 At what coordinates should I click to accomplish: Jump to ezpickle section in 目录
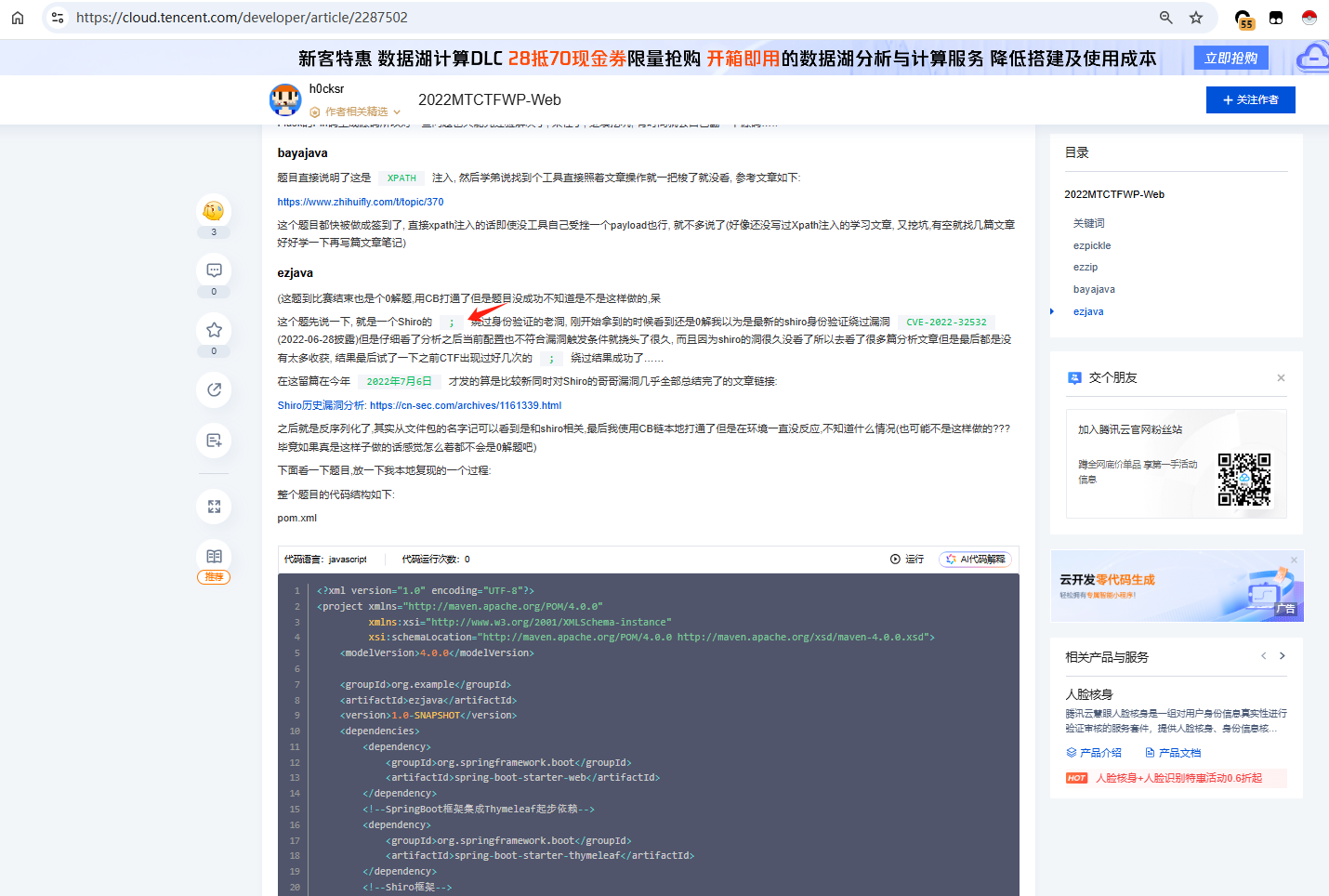click(x=1092, y=245)
